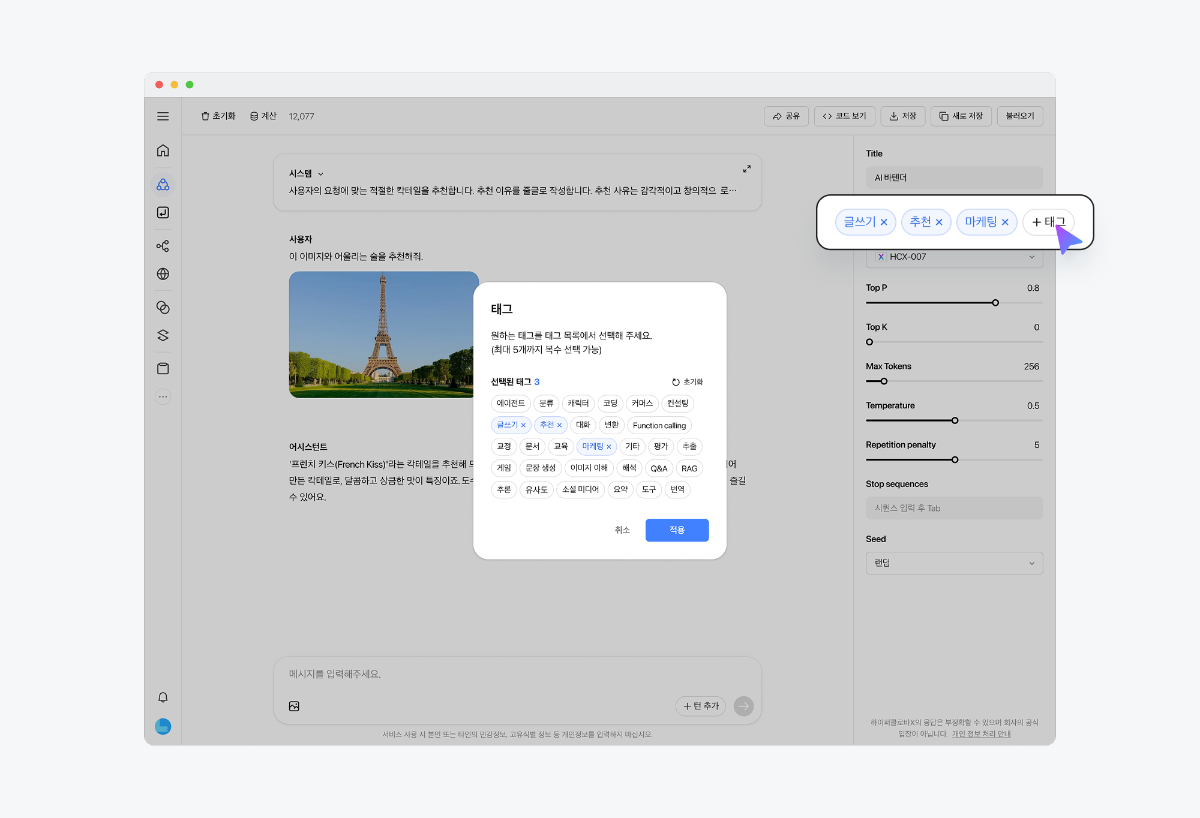Toggle the 에이전트 tag chip
1200x818 pixels.
[510, 404]
